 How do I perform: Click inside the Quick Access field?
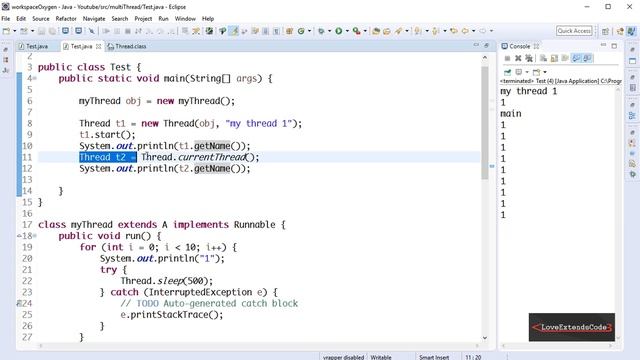coord(574,31)
